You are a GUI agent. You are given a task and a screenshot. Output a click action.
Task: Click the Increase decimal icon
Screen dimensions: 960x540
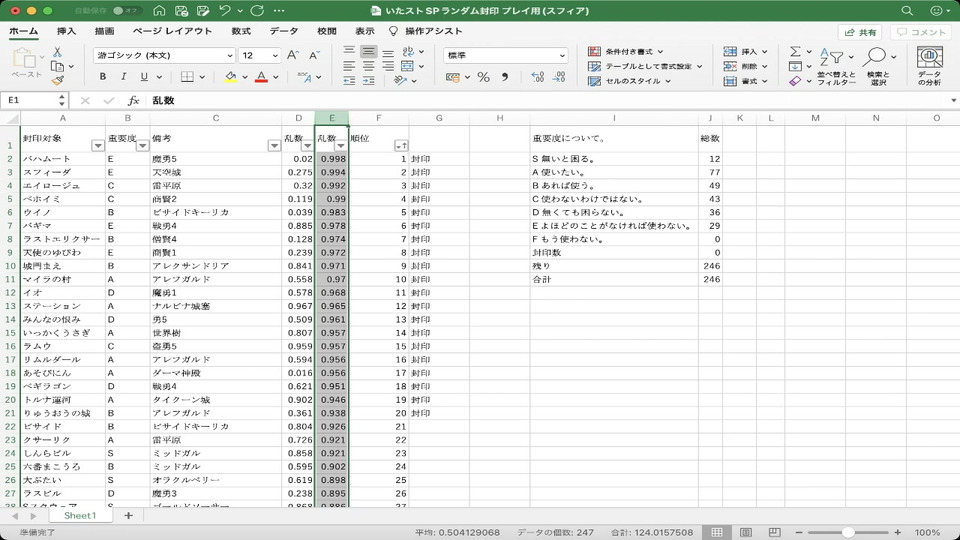point(538,77)
